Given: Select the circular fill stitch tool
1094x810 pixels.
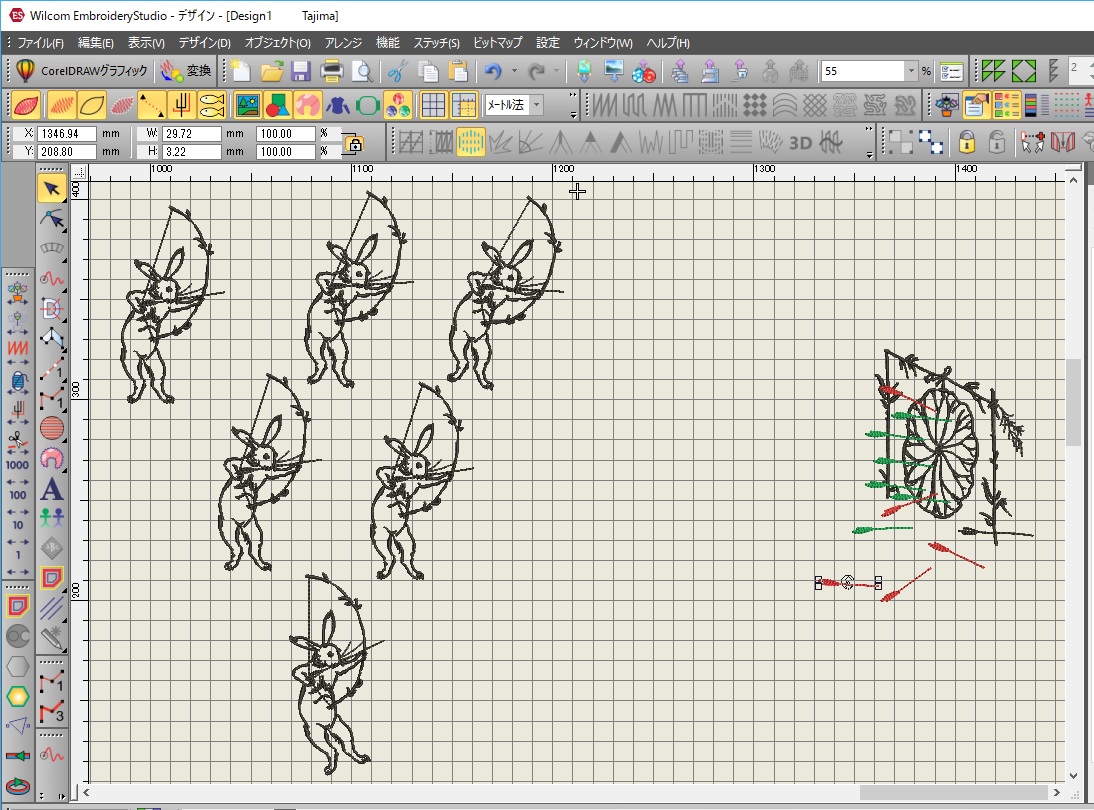Looking at the screenshot, I should 52,428.
